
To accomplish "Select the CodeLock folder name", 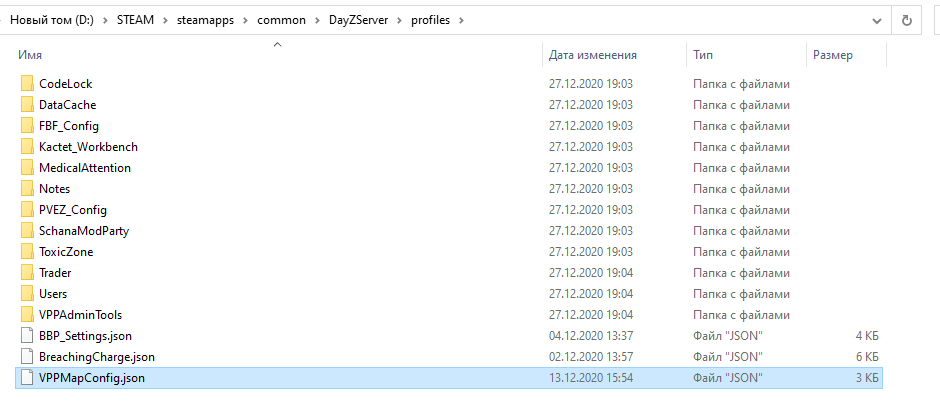I will click(65, 84).
